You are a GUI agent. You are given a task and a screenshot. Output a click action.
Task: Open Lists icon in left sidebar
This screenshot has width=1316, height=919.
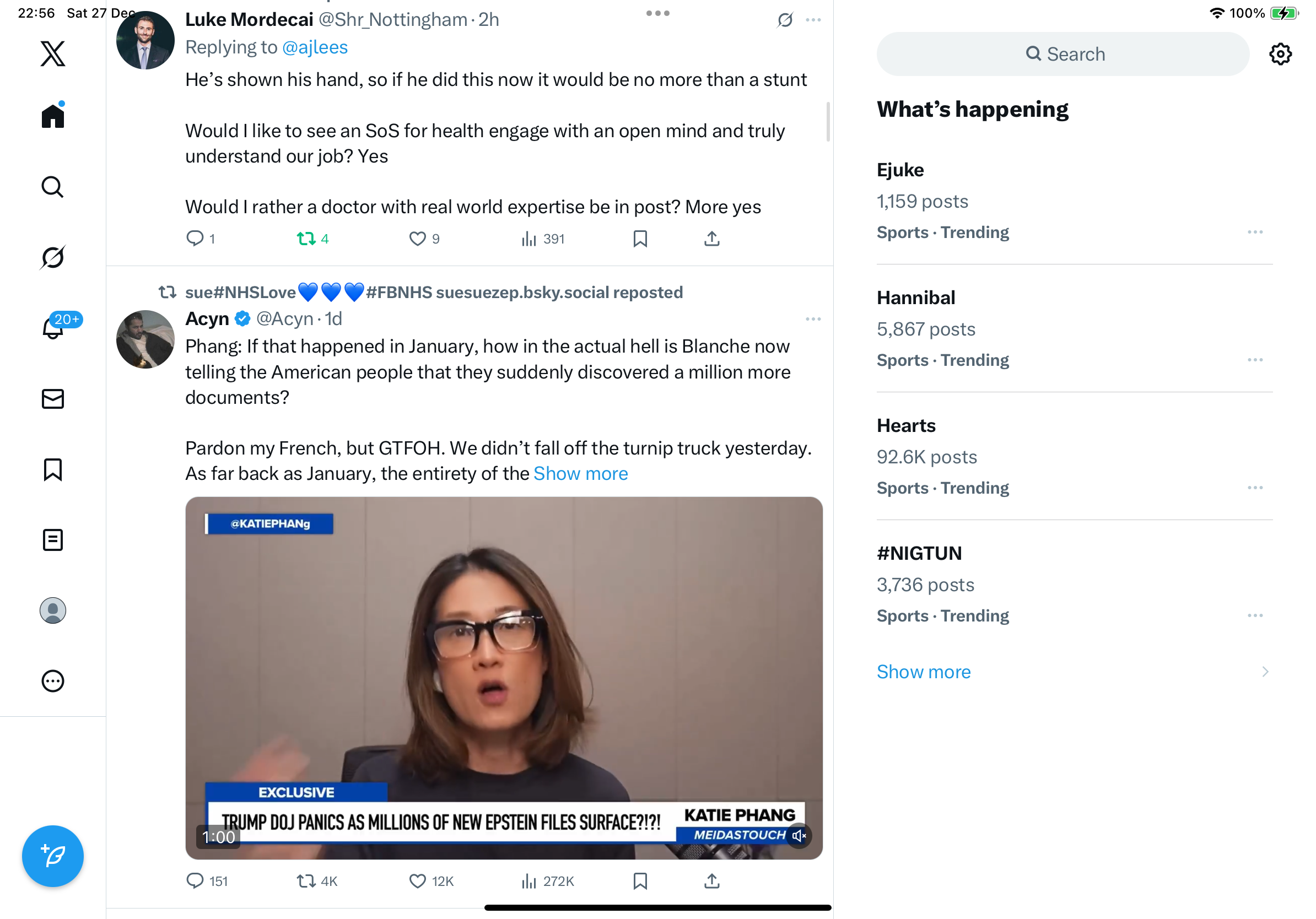[x=53, y=540]
